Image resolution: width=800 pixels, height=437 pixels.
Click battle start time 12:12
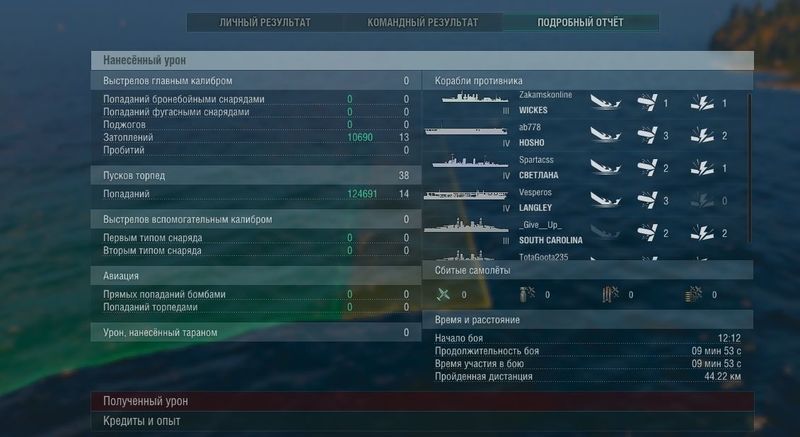[x=729, y=338]
